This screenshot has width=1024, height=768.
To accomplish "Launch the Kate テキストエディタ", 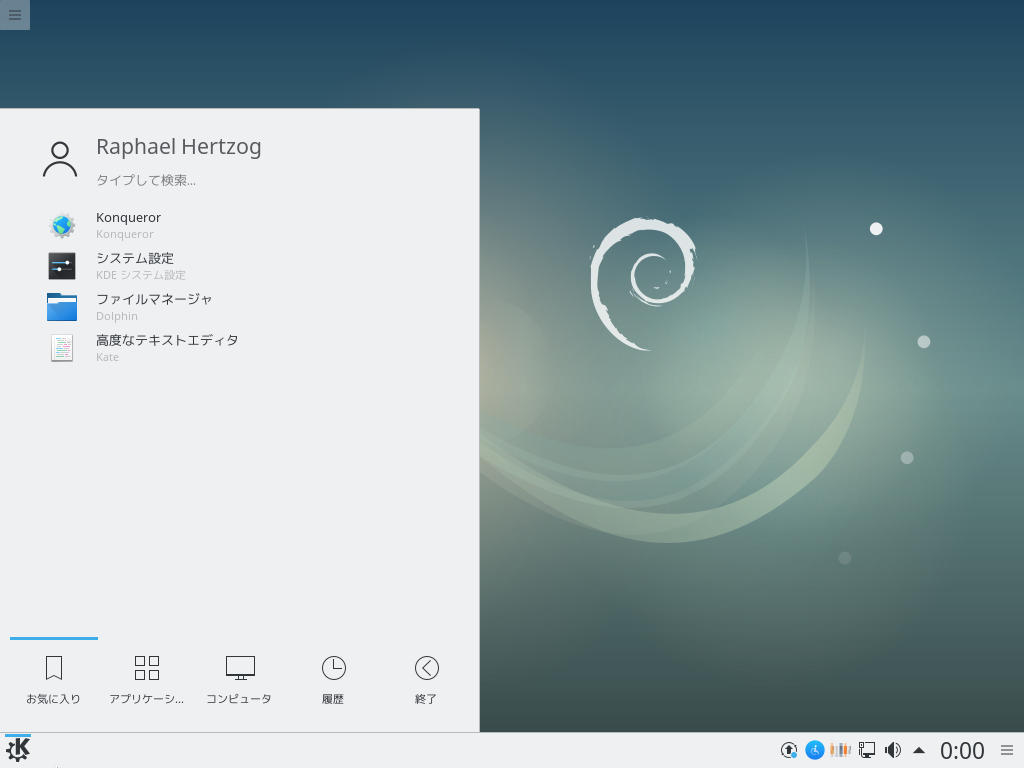I will [166, 347].
